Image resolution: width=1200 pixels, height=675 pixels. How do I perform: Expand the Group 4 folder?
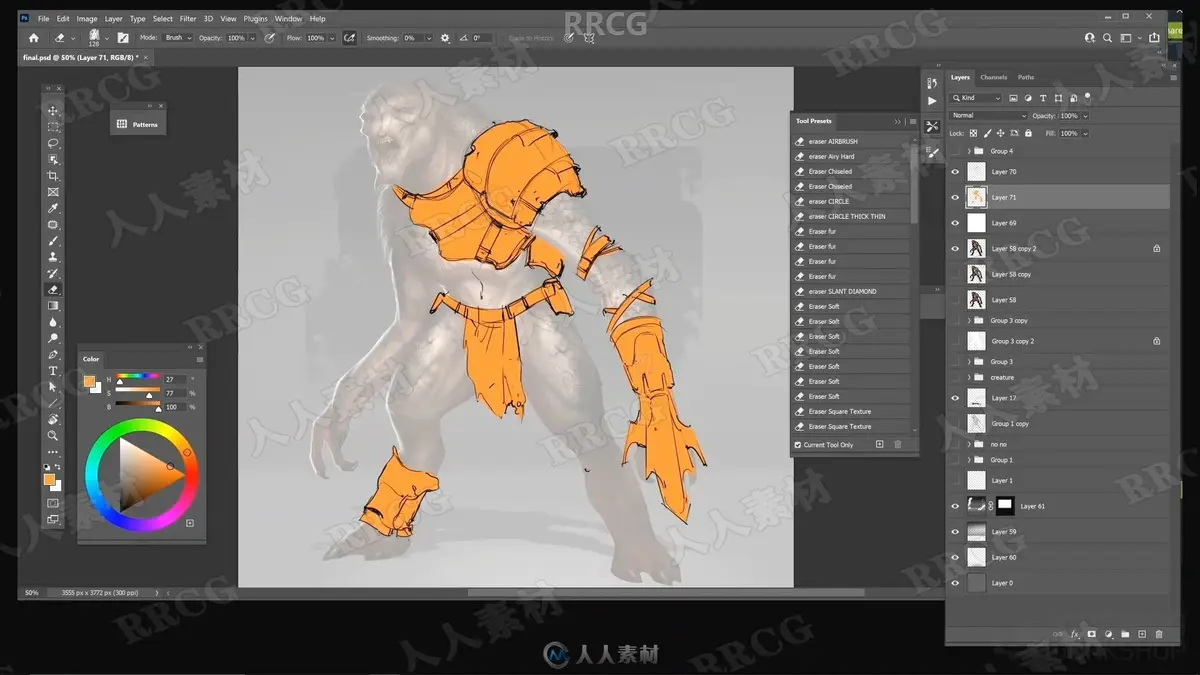click(x=970, y=151)
